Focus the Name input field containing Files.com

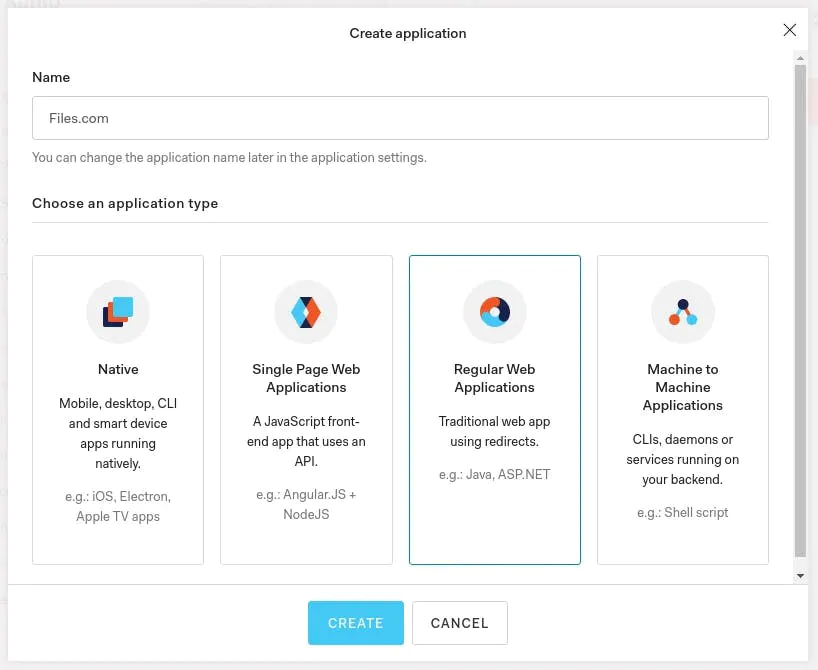click(400, 118)
